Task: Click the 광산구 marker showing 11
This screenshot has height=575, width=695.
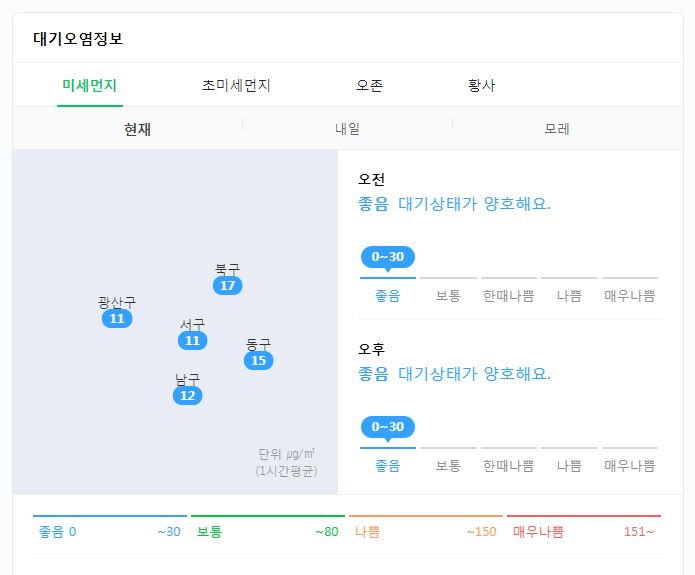Action: [x=117, y=318]
